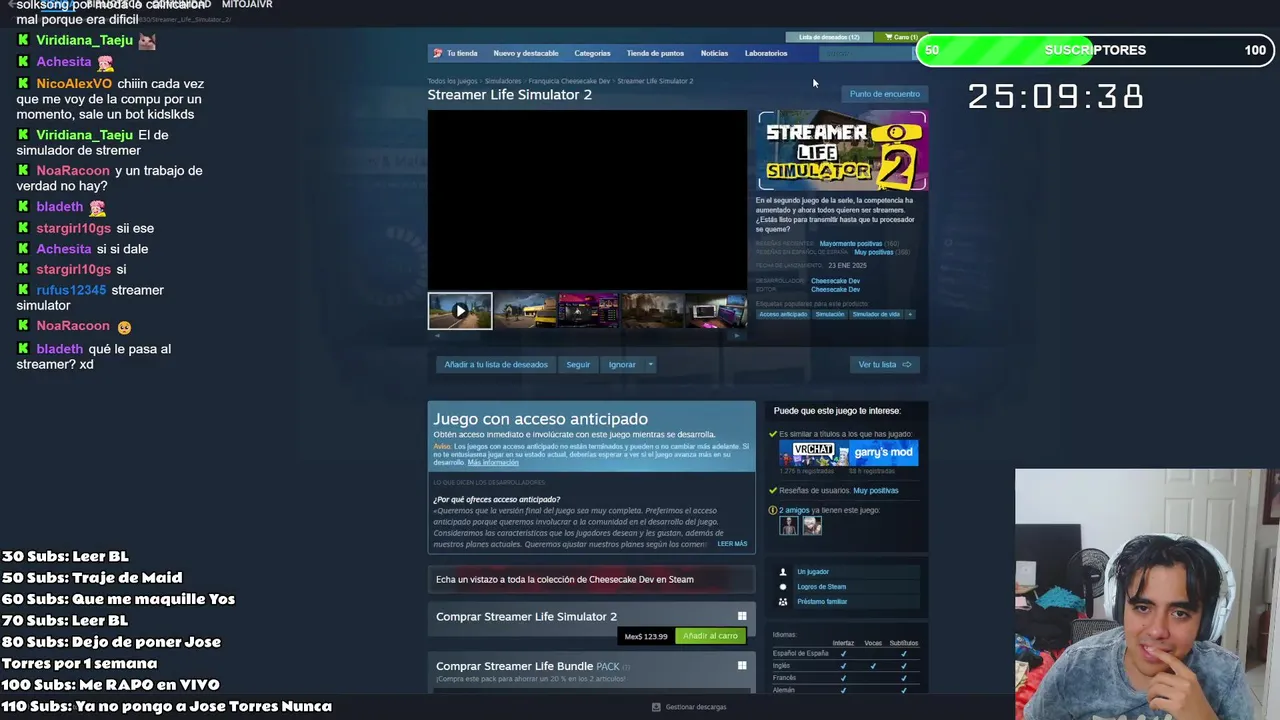
Task: Click the info icon next to 2 amigos
Action: [773, 510]
